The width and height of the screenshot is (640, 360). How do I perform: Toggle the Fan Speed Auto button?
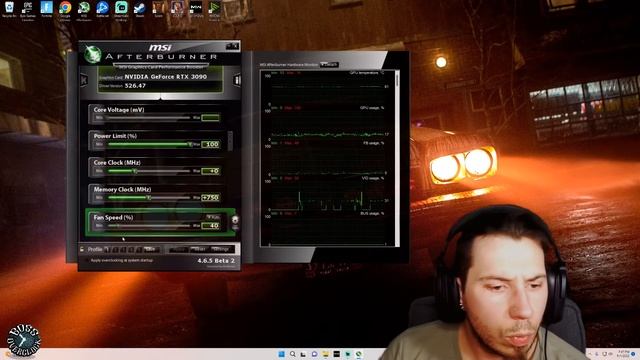pyautogui.click(x=213, y=217)
